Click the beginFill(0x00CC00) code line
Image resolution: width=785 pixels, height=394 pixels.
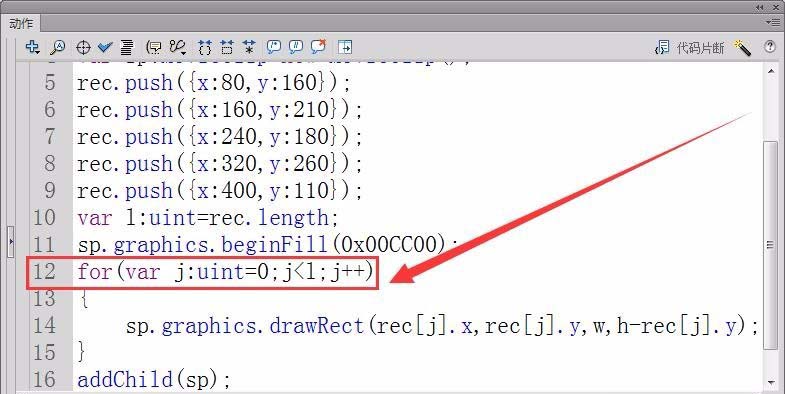(x=267, y=245)
